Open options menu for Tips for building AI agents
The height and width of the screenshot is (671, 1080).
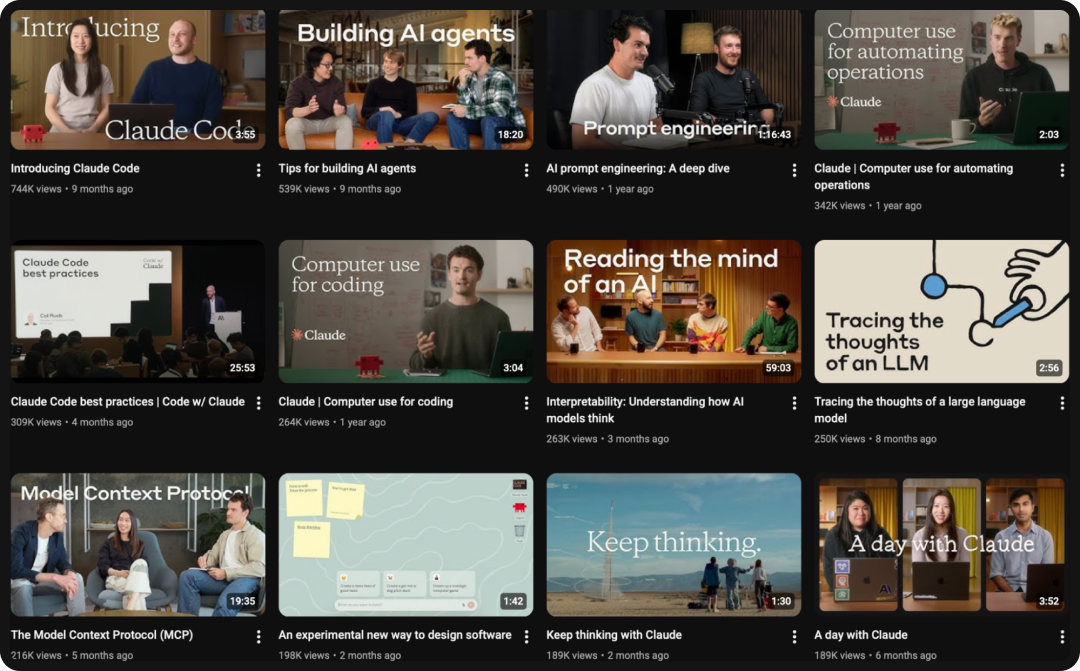[x=527, y=170]
